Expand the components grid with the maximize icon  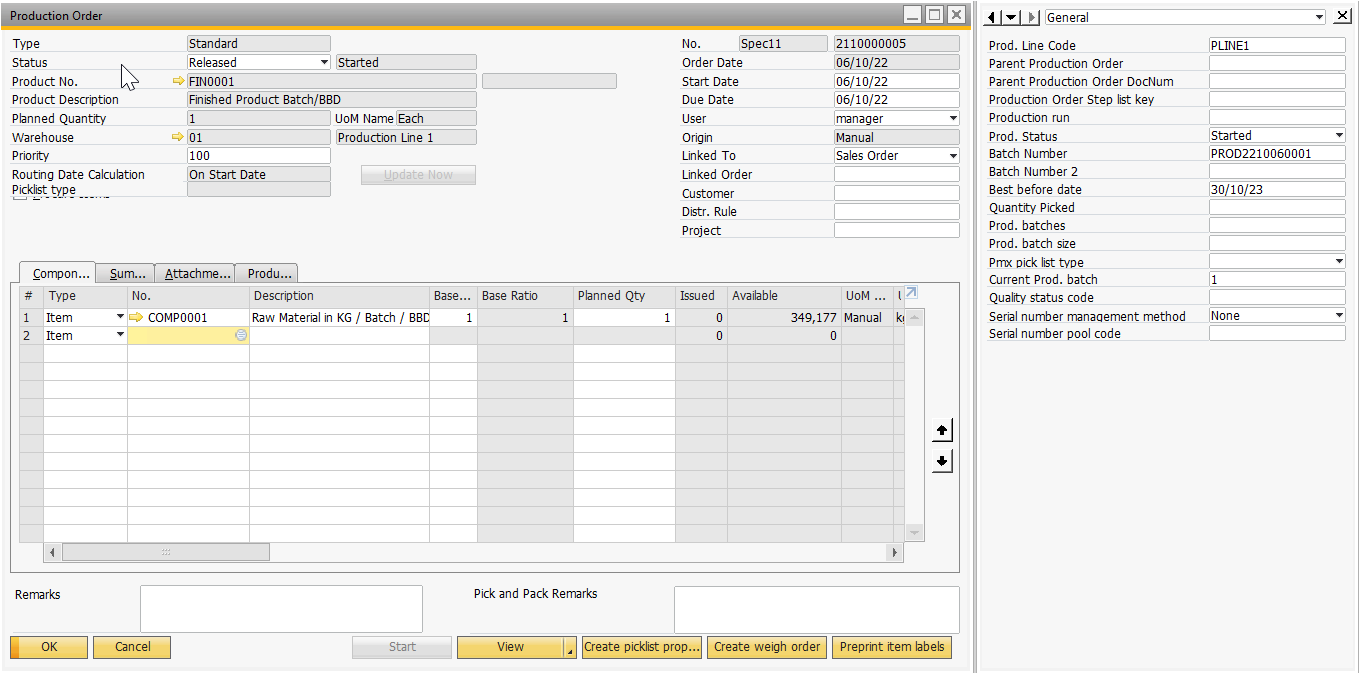pyautogui.click(x=911, y=294)
